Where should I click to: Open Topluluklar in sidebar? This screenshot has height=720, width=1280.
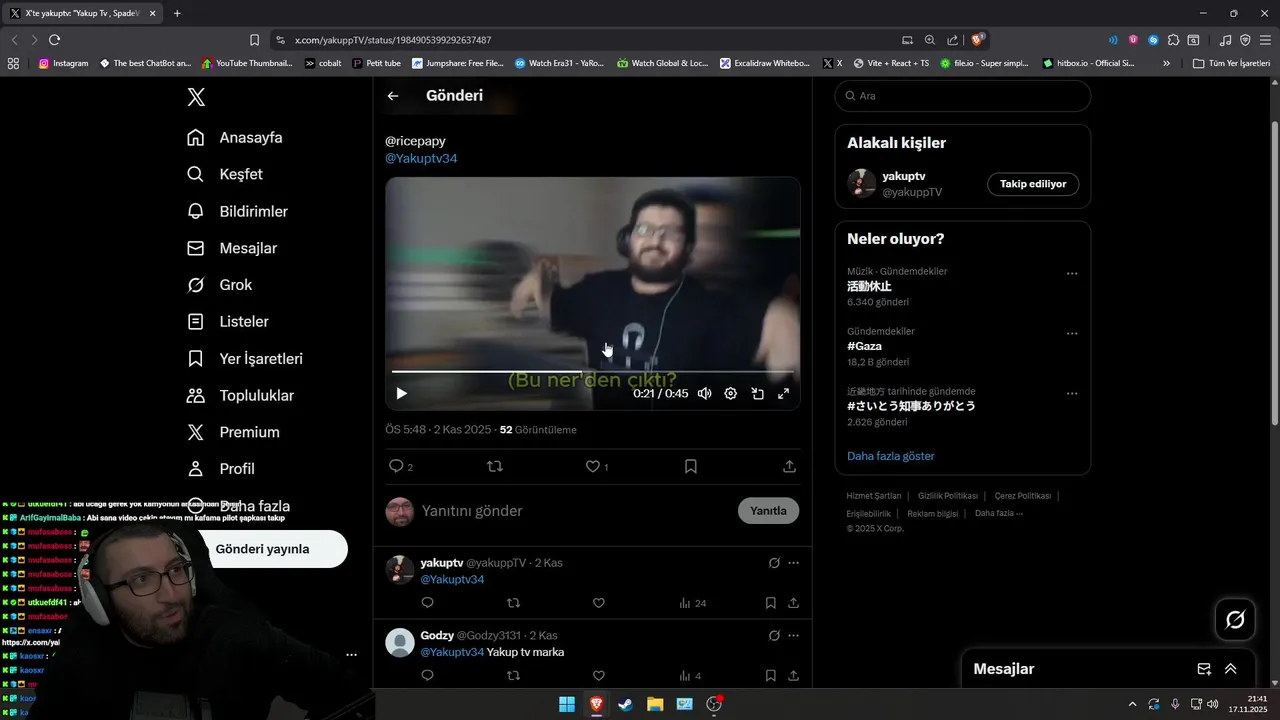(x=240, y=396)
